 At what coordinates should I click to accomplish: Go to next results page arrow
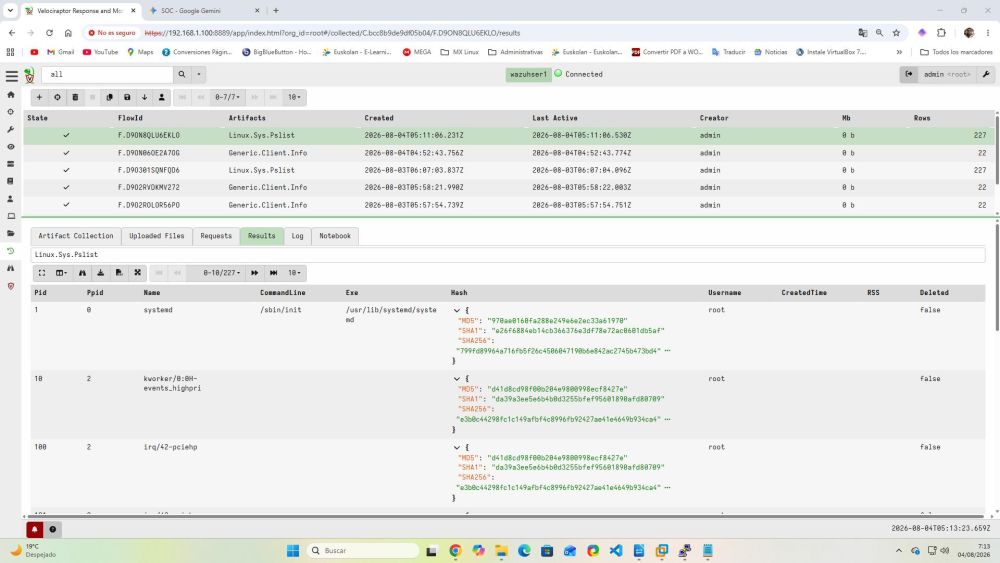coord(254,273)
